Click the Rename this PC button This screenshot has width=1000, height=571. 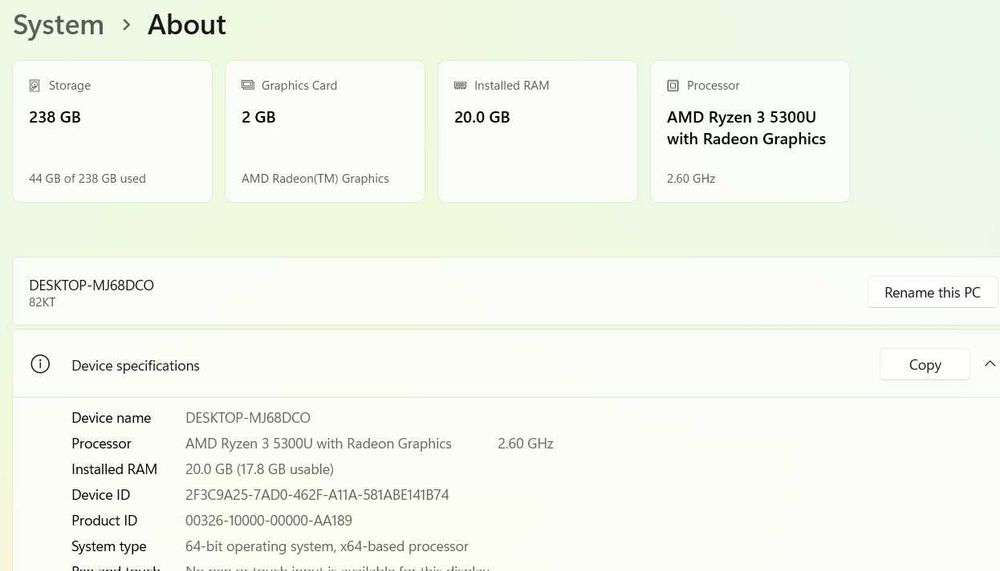coord(932,292)
